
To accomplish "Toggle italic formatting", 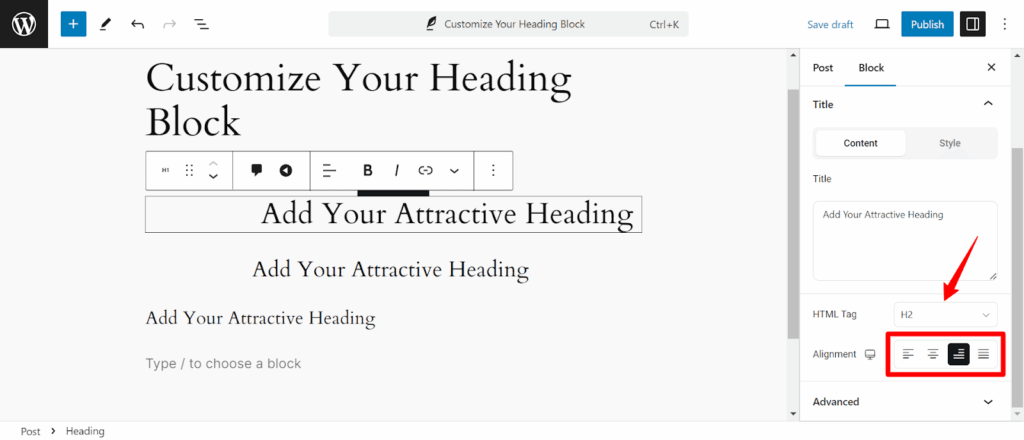I will click(396, 170).
